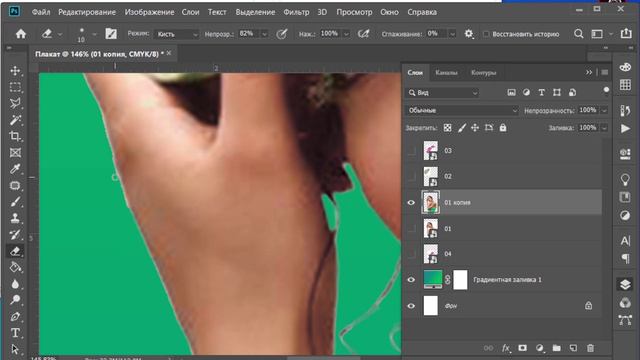640x360 pixels.
Task: Select the gradient fill layer thumbnail
Action: coord(433,280)
